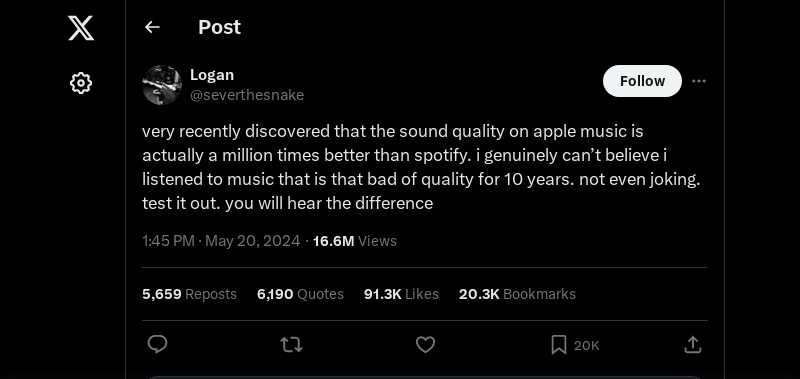Open the three-dot more options menu
This screenshot has height=379, width=800.
click(699, 81)
